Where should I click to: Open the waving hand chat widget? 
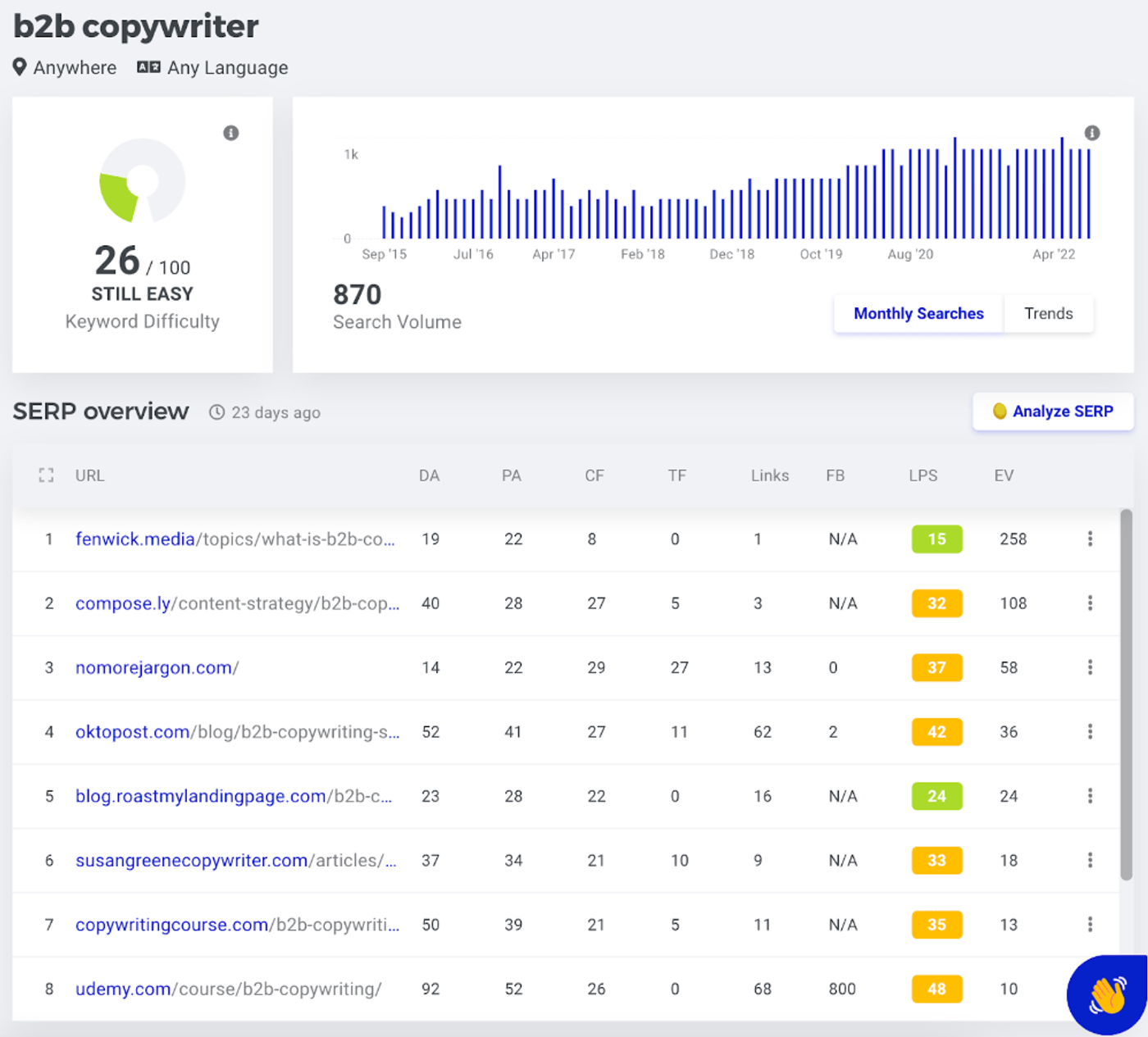click(x=1108, y=995)
